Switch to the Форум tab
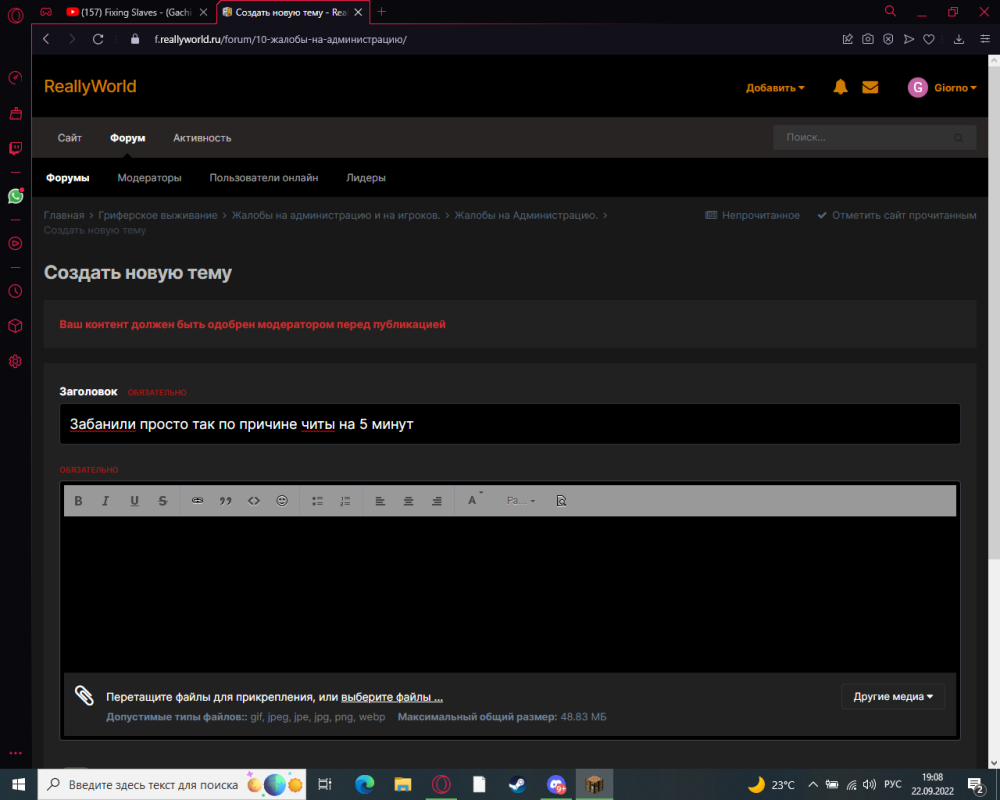This screenshot has height=800, width=1000. coord(128,138)
